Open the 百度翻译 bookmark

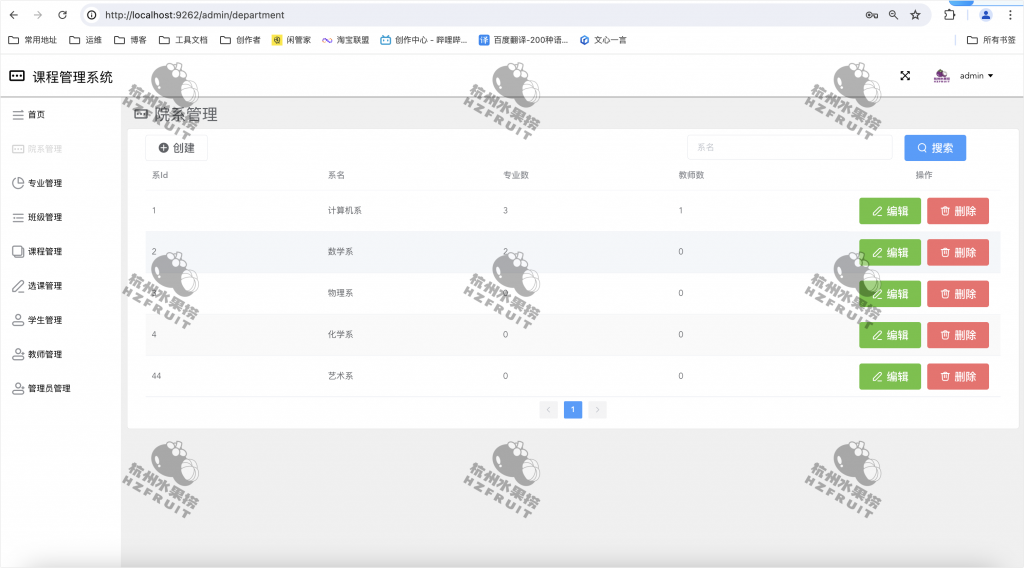click(x=523, y=40)
